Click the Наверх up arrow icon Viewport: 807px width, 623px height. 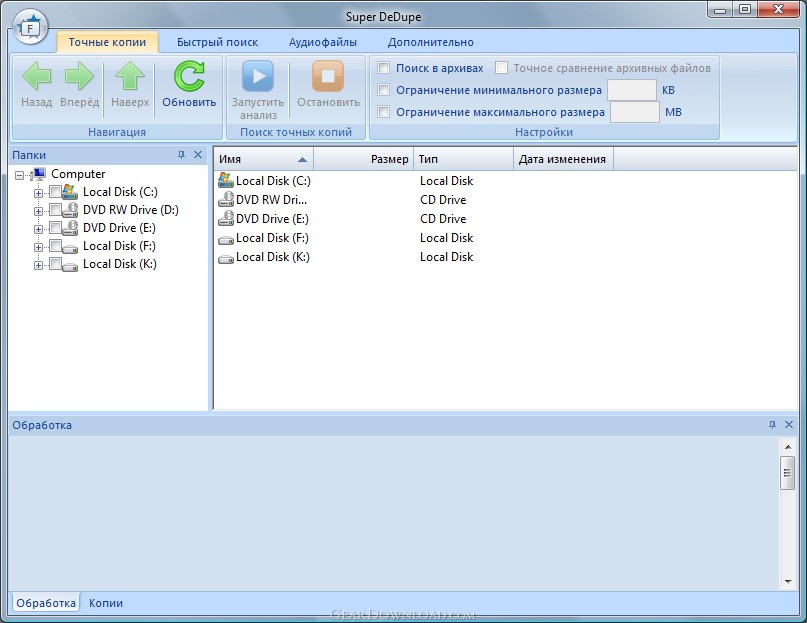(x=130, y=76)
